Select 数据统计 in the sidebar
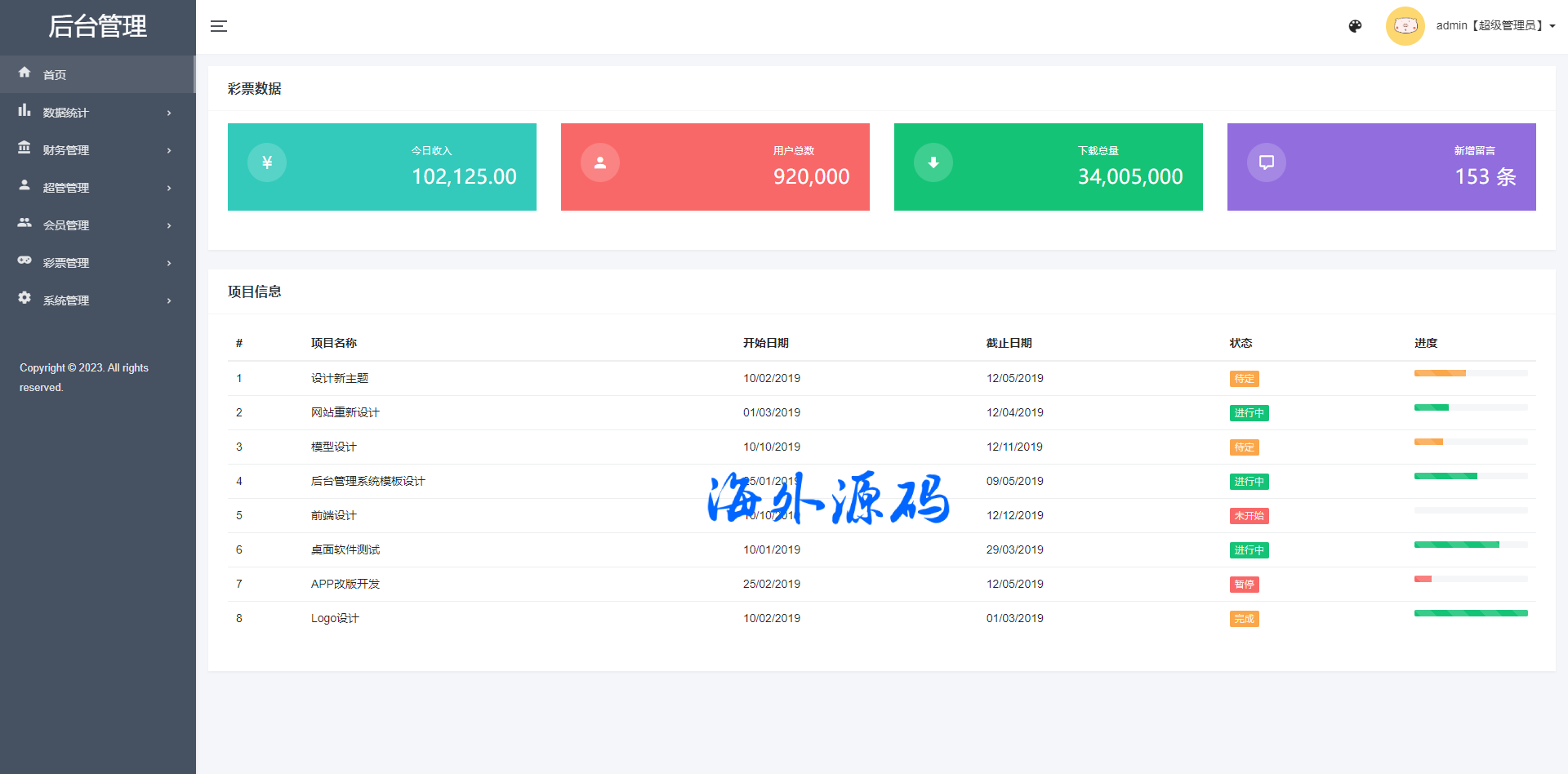The height and width of the screenshot is (774, 1568). coord(65,113)
